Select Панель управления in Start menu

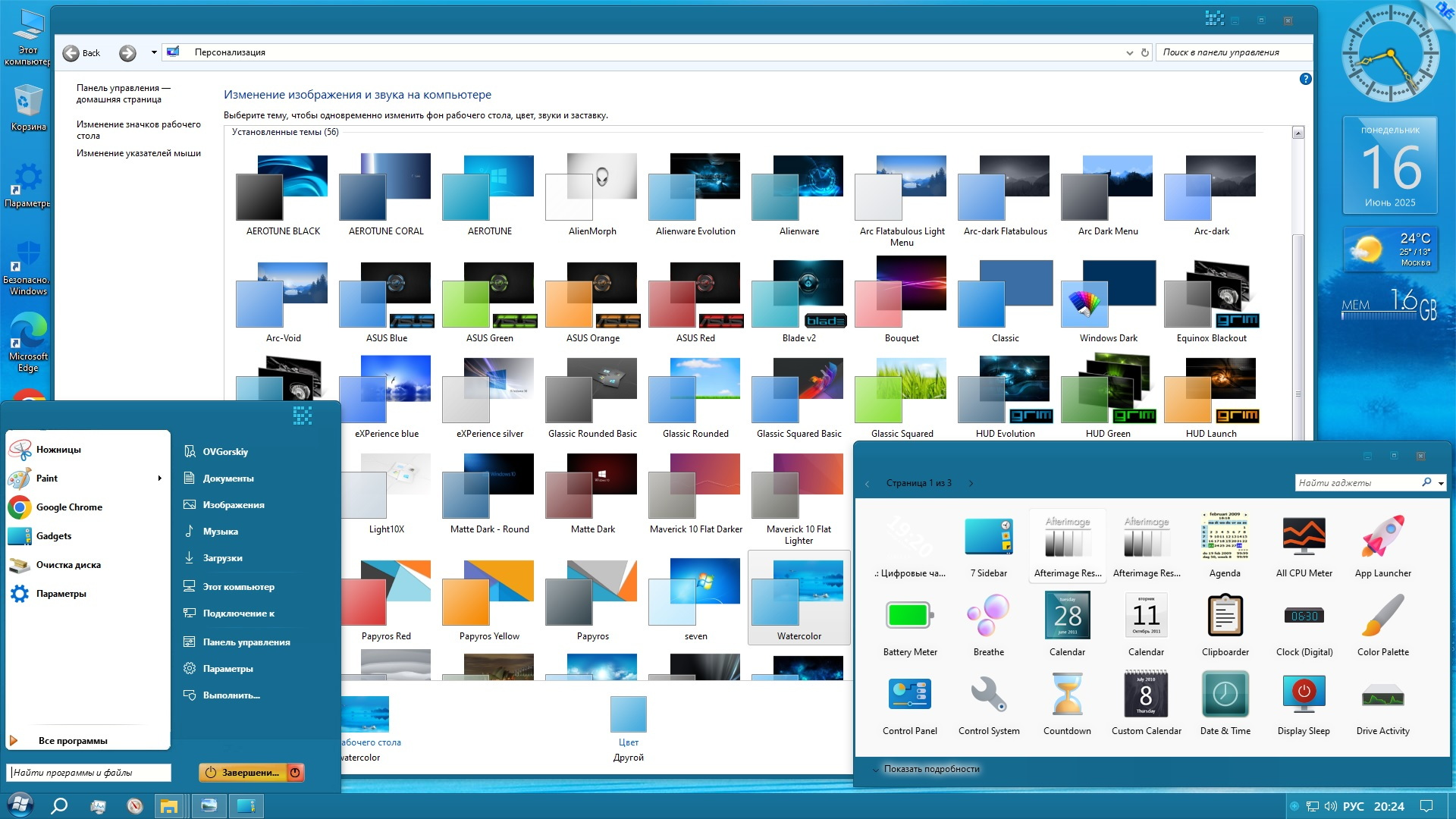click(246, 642)
